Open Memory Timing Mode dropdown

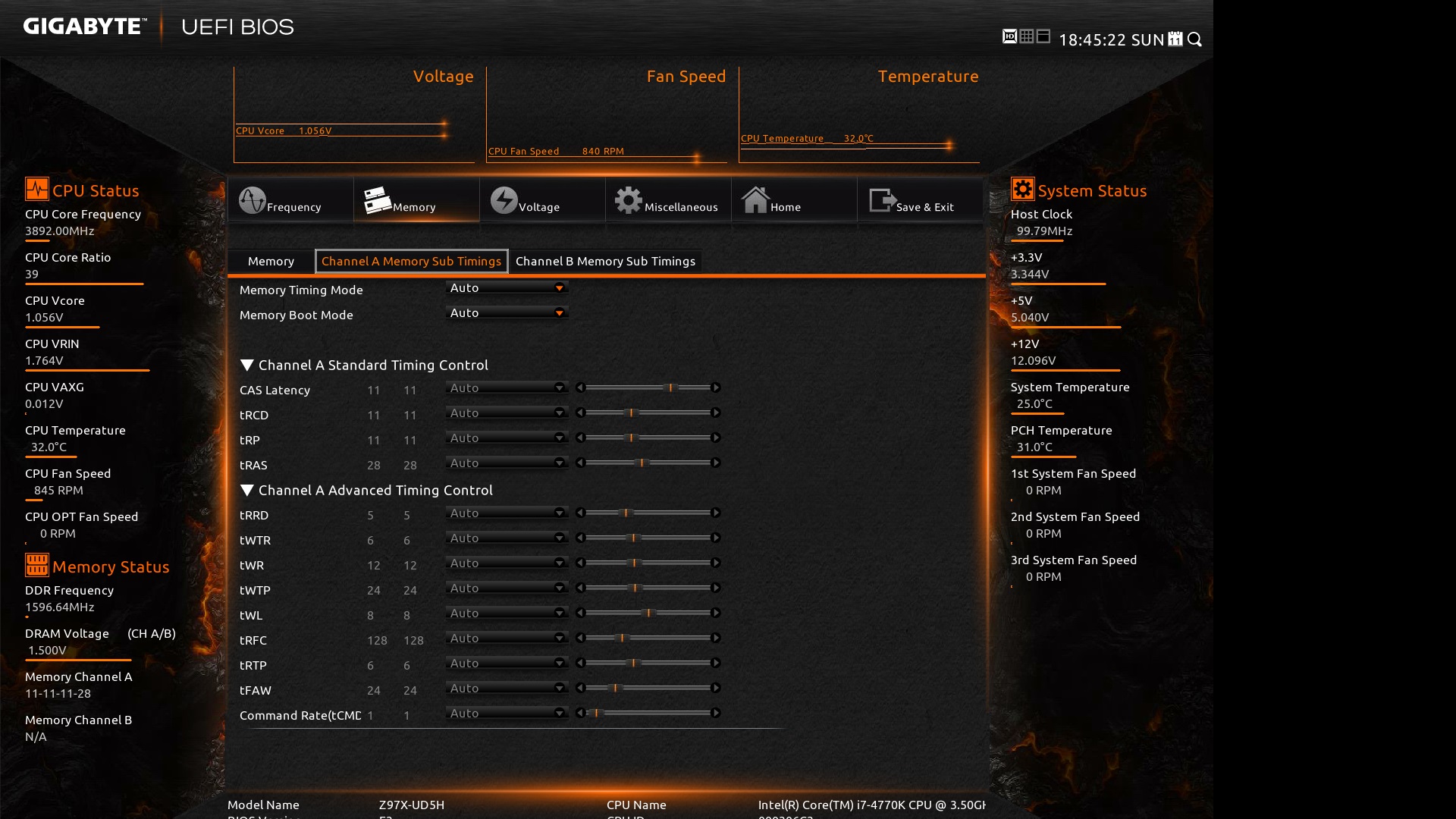[507, 288]
